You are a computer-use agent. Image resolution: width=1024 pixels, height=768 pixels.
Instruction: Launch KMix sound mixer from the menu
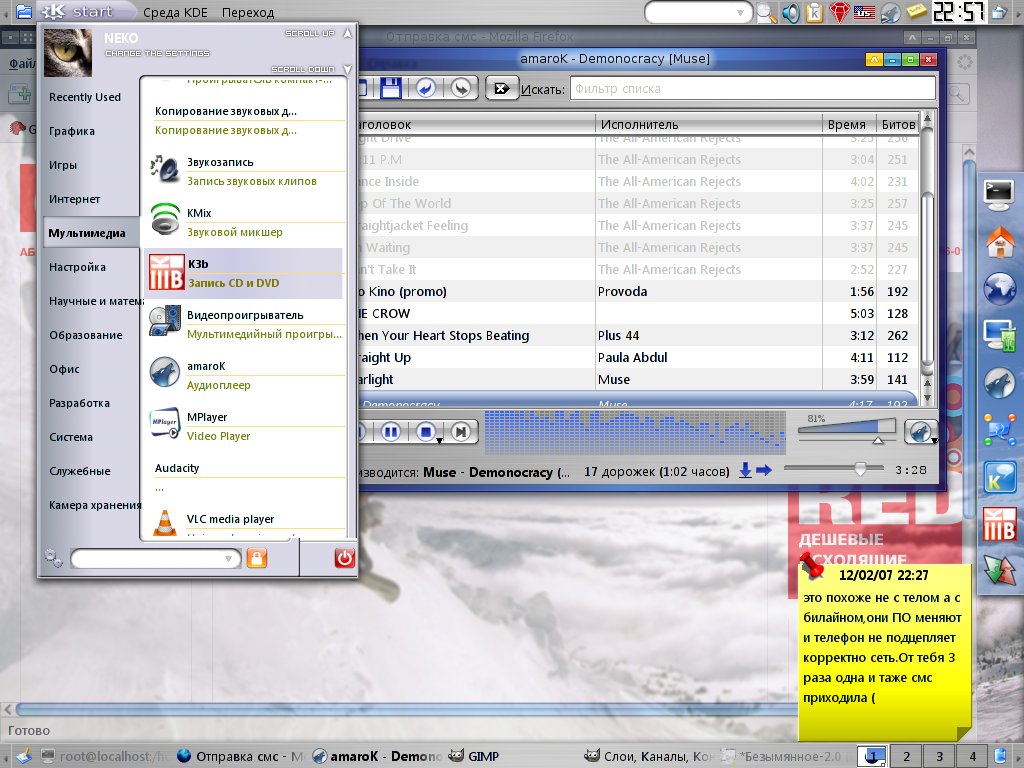click(x=245, y=222)
